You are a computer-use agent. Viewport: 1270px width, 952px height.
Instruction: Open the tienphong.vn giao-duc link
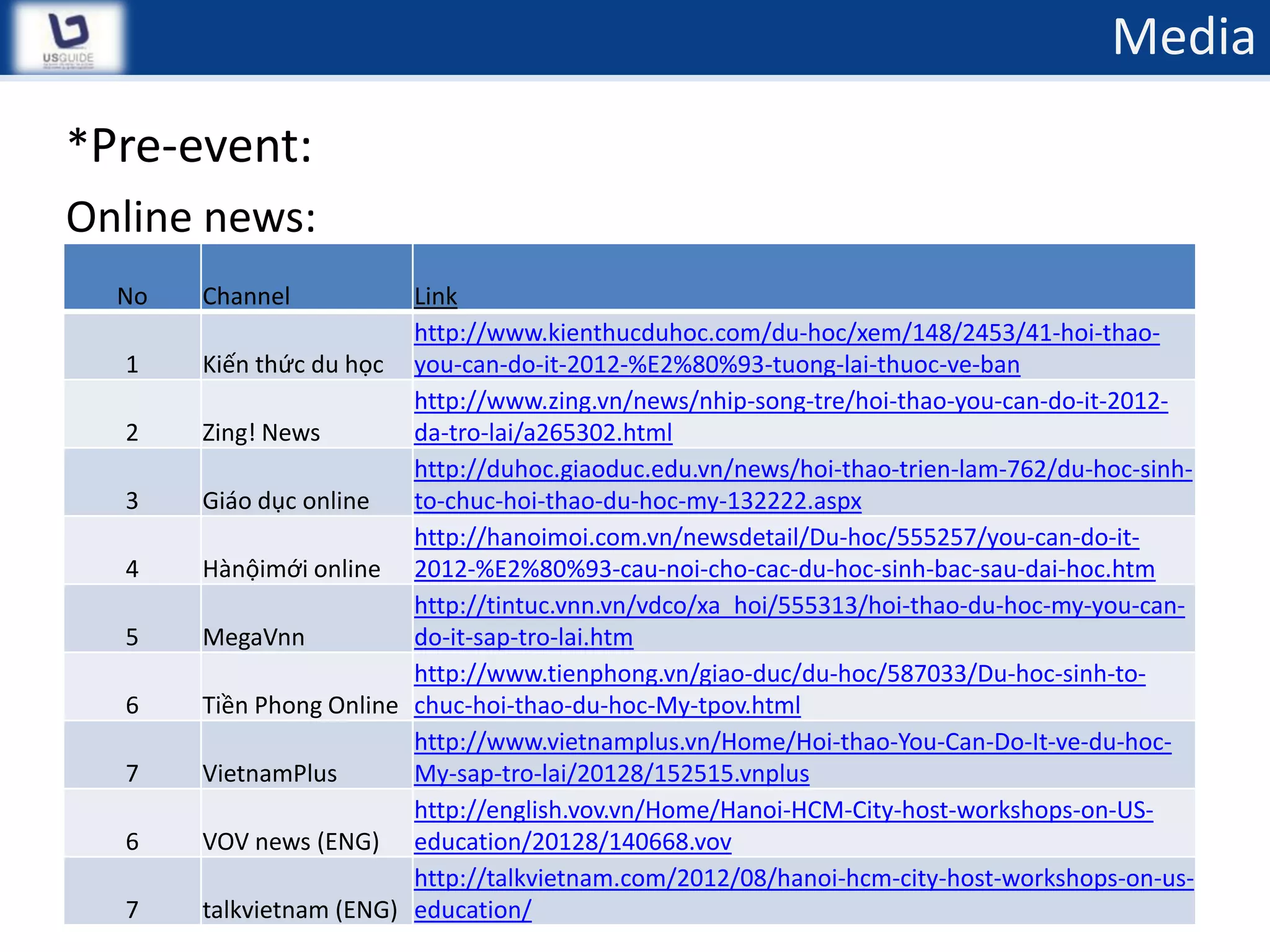(779, 674)
